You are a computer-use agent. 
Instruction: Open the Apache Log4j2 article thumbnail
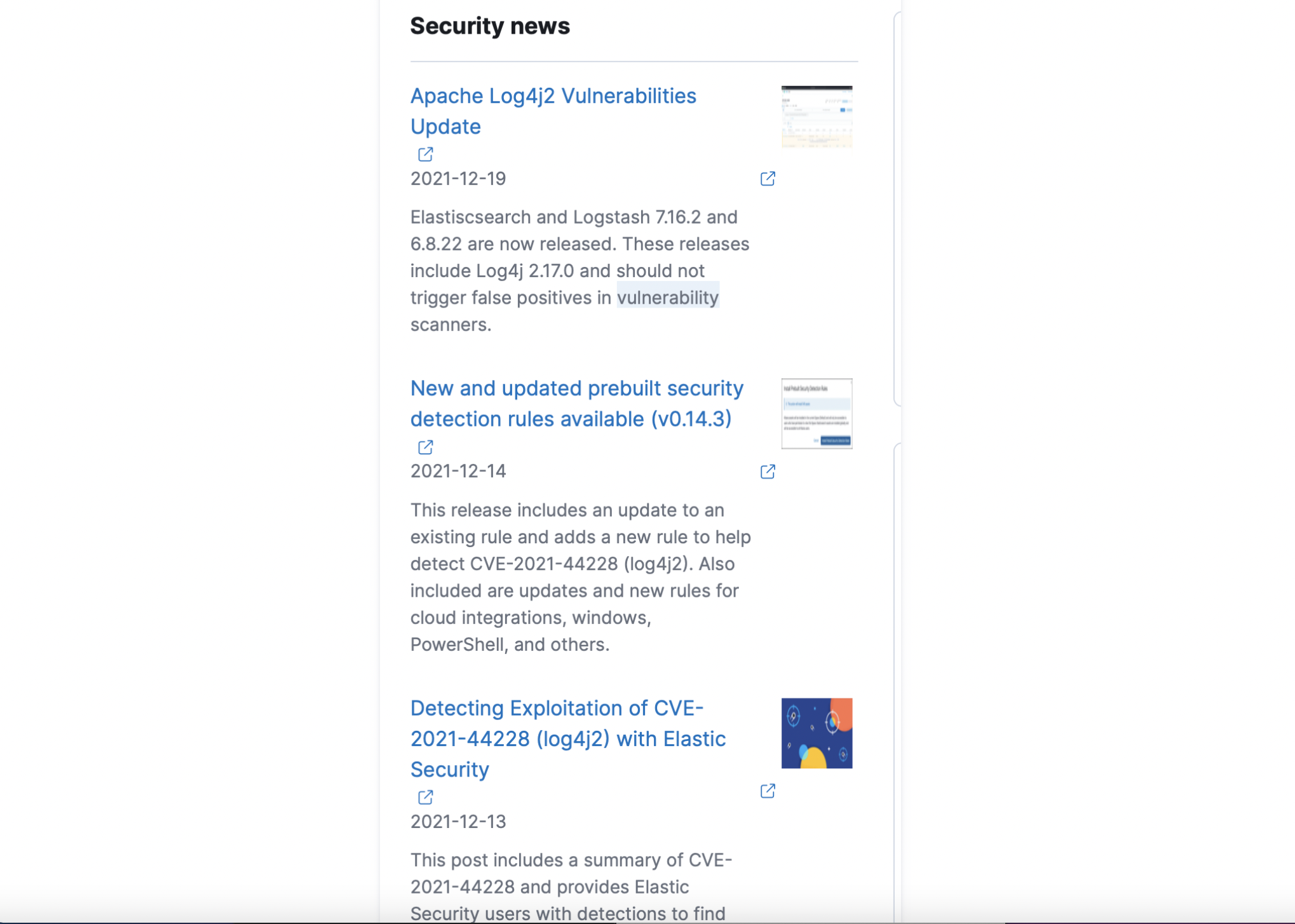(817, 117)
